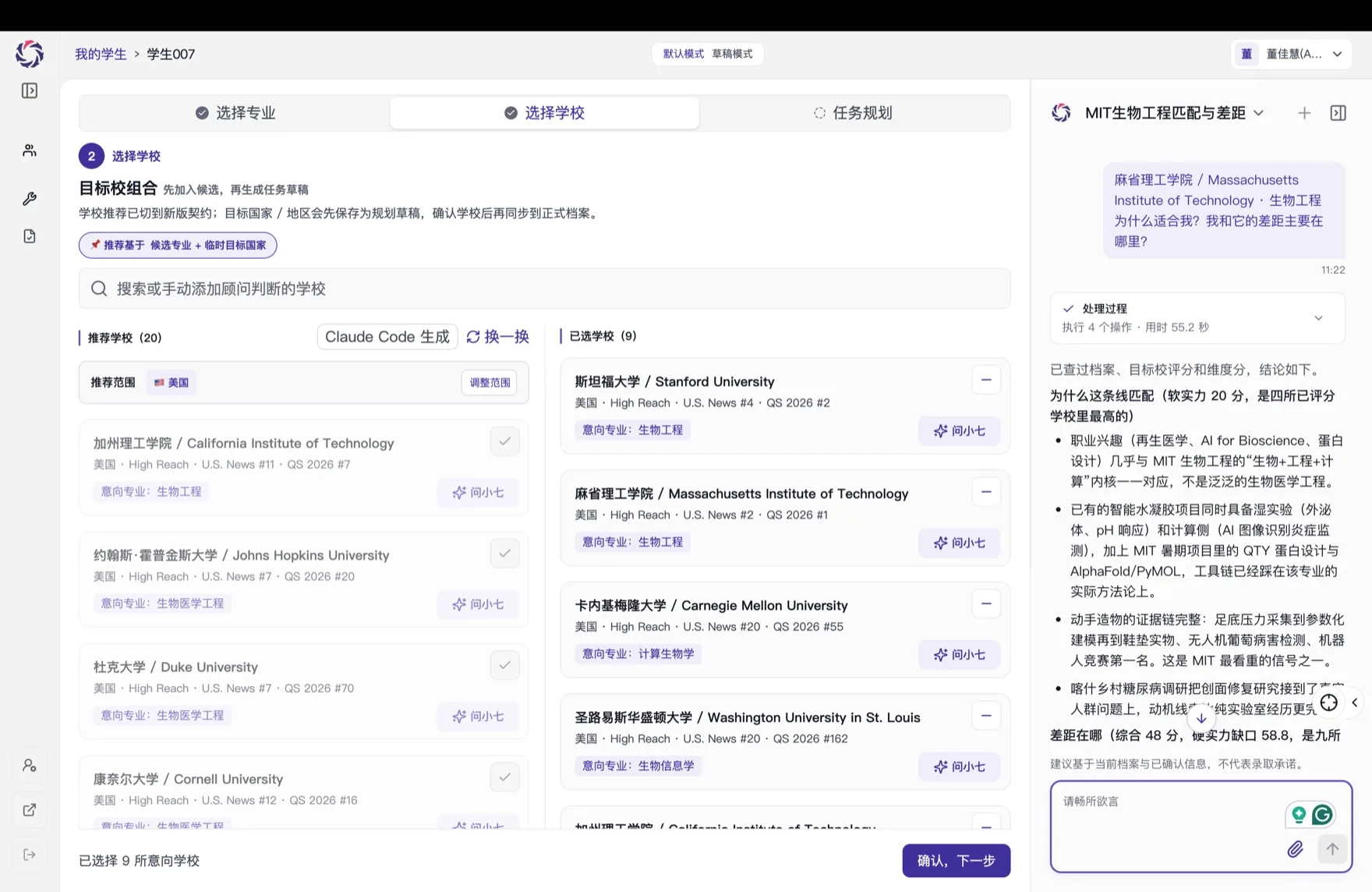Click the attachment paperclip icon
The width and height of the screenshot is (1372, 892).
(1295, 849)
